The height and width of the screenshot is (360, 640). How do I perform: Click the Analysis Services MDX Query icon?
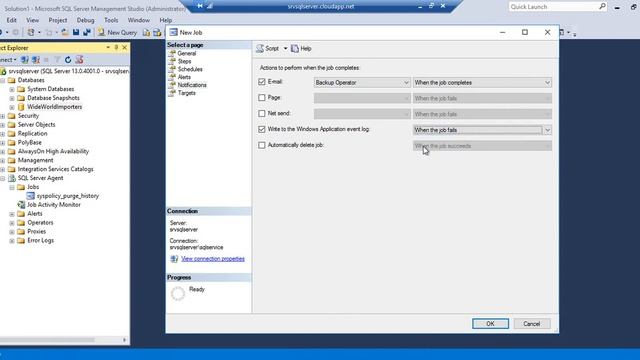(x=157, y=33)
